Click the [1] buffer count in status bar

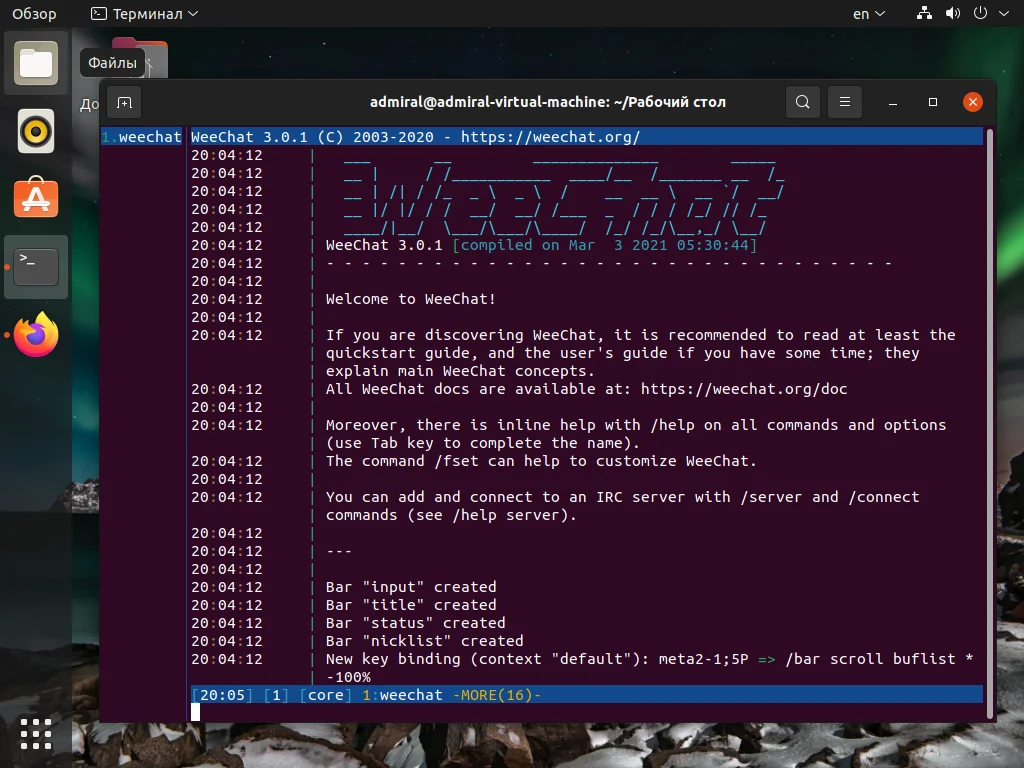pyautogui.click(x=276, y=695)
